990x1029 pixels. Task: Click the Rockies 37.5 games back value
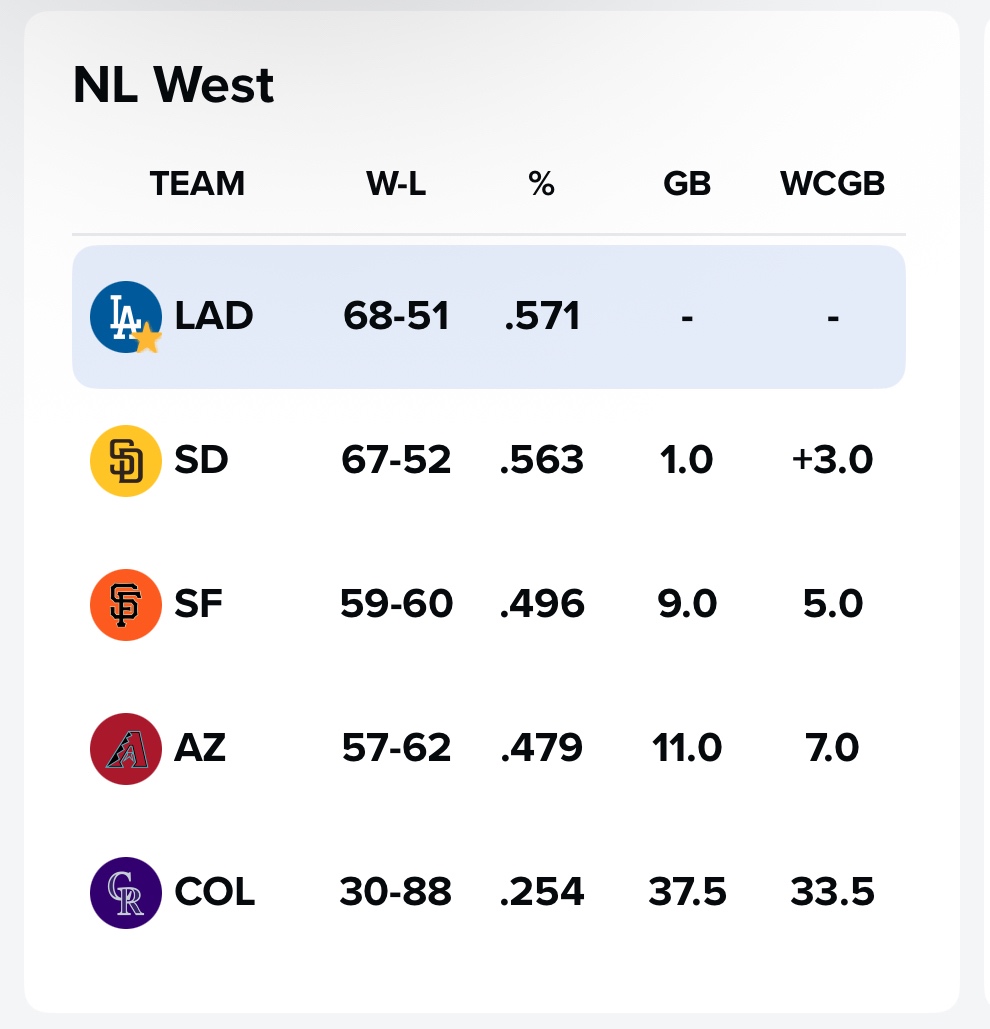pyautogui.click(x=687, y=892)
